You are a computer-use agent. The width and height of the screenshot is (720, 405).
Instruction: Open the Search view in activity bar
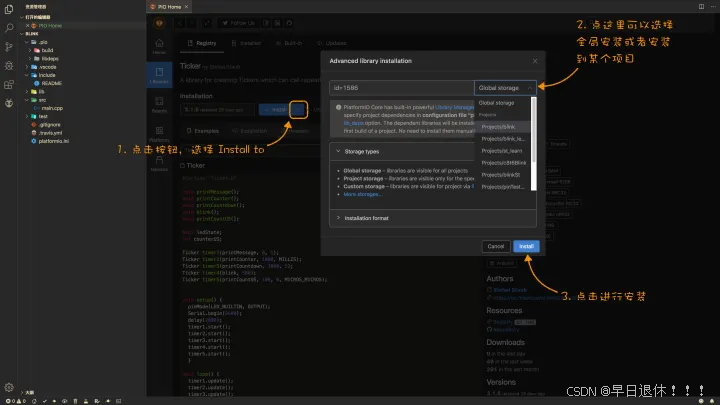[x=9, y=28]
